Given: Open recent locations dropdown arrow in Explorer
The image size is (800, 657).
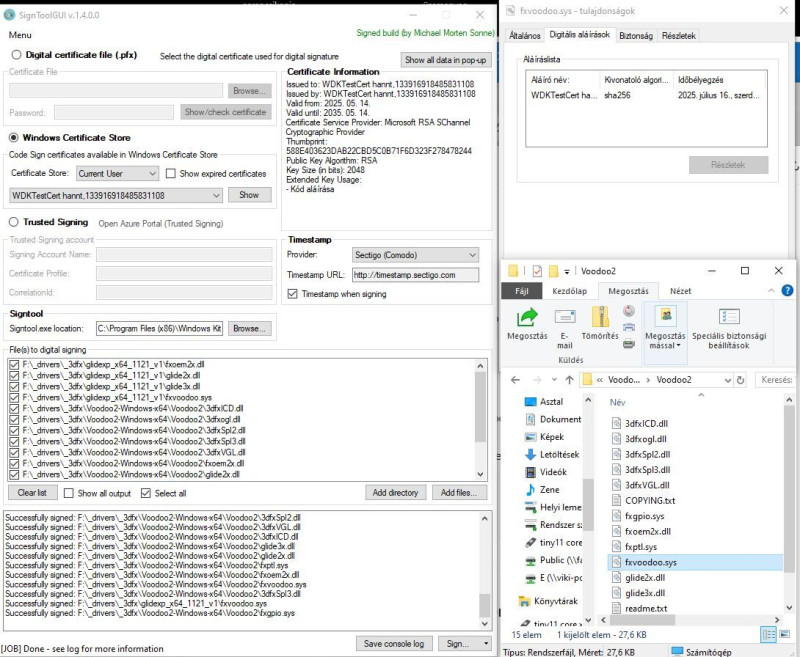Looking at the screenshot, I should click(x=554, y=380).
